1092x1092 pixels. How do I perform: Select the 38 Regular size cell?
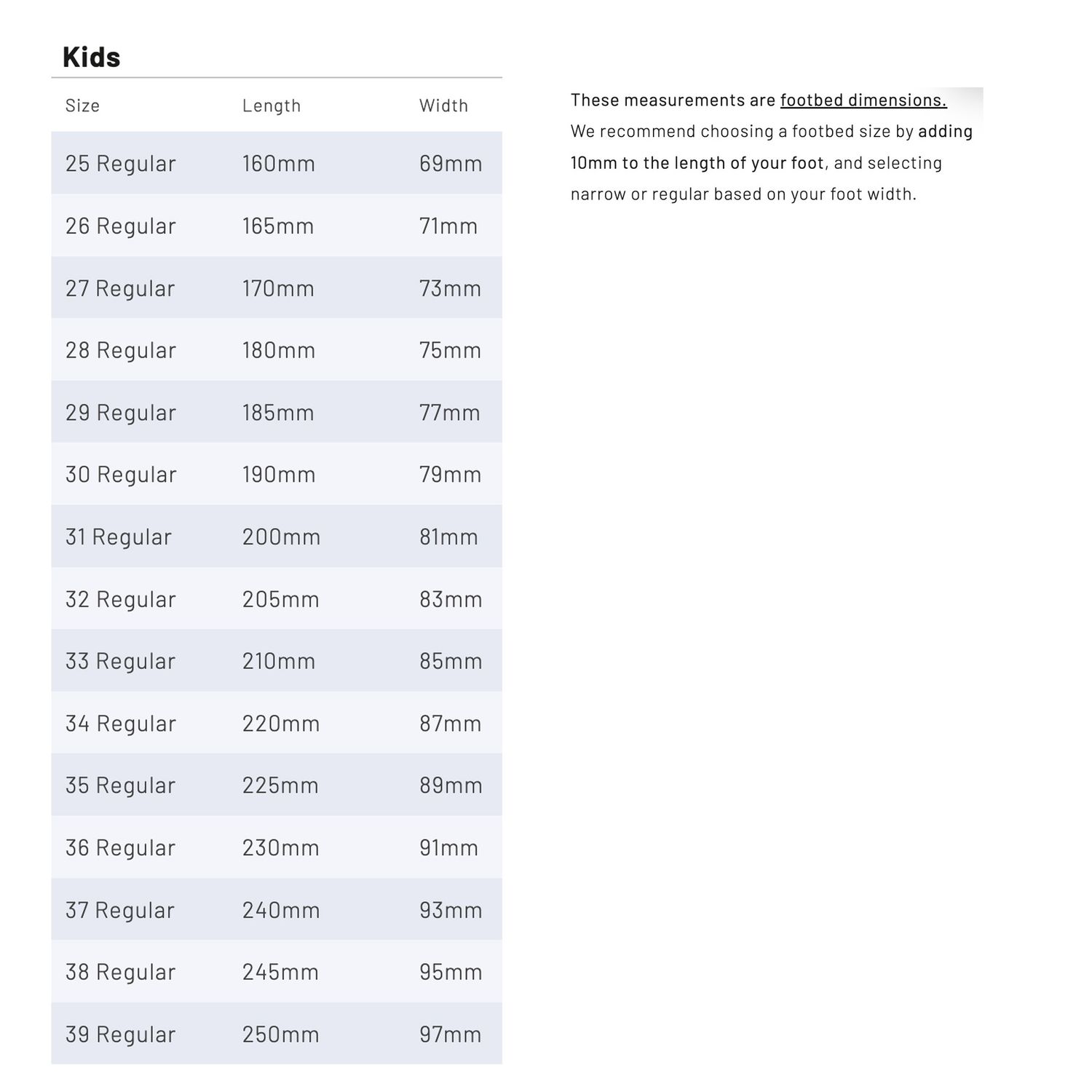pos(121,973)
